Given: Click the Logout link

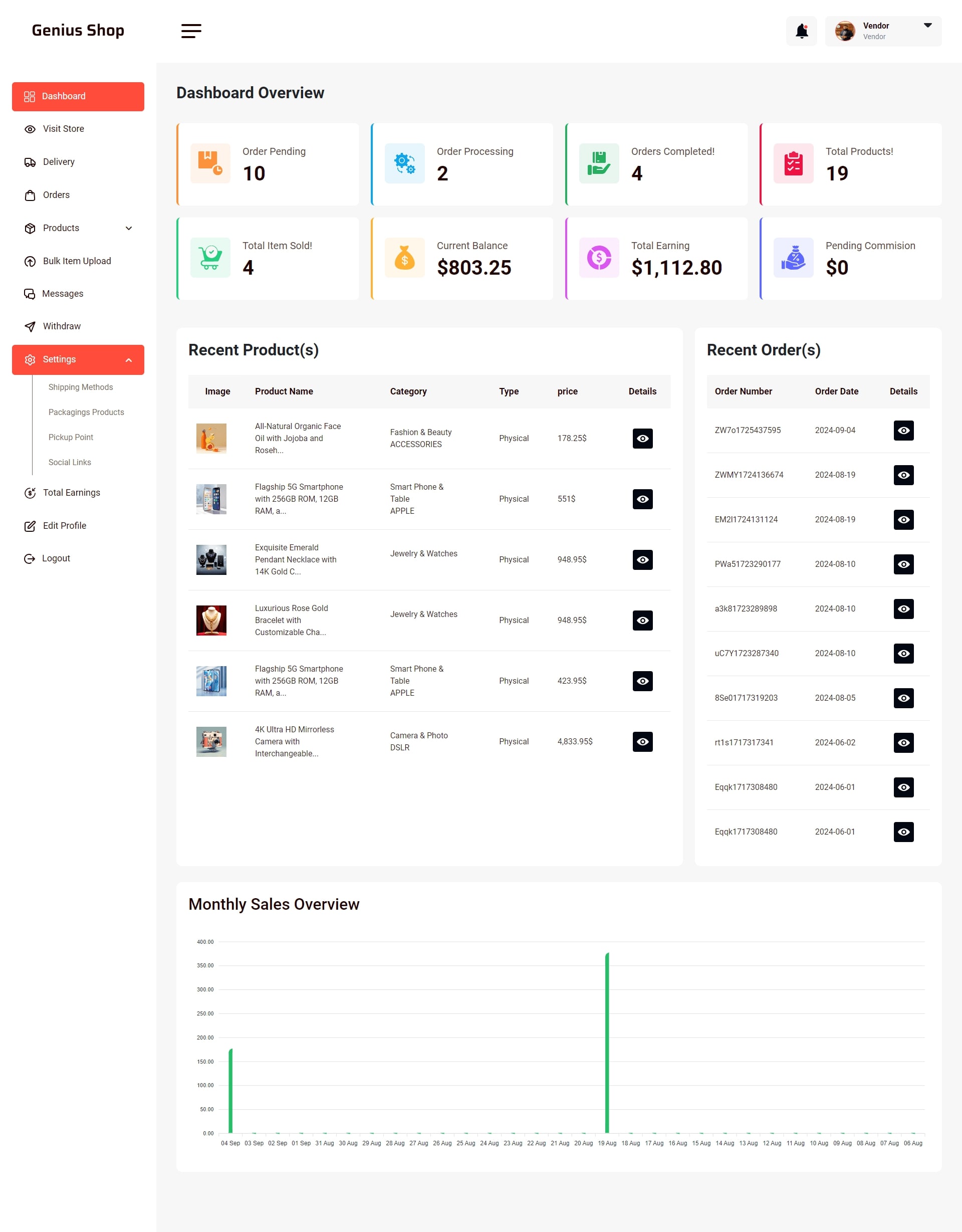Looking at the screenshot, I should pyautogui.click(x=56, y=558).
